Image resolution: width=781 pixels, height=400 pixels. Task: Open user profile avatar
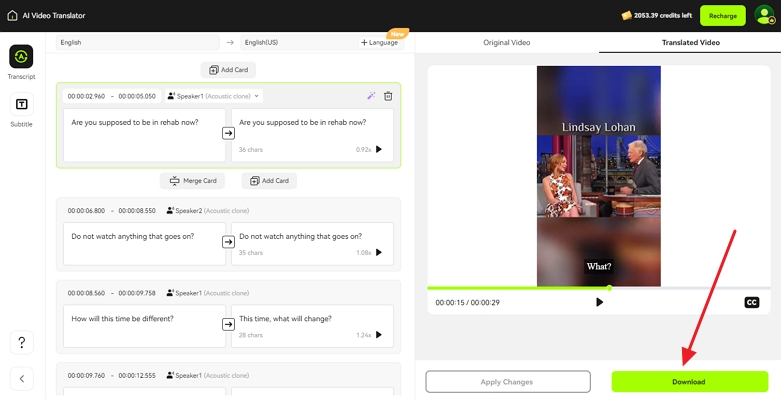pyautogui.click(x=765, y=15)
